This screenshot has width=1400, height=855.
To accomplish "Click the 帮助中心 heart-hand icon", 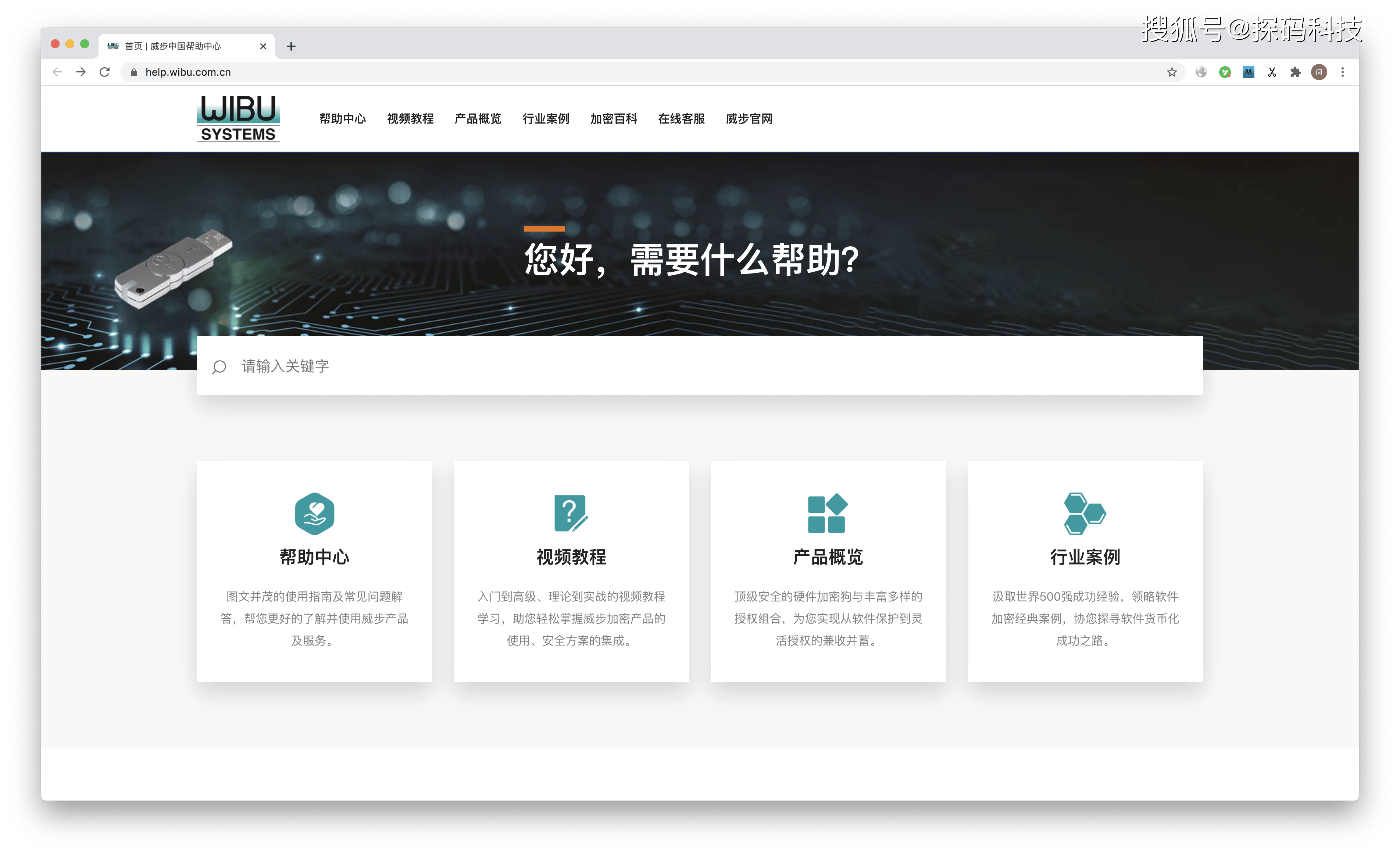I will pyautogui.click(x=314, y=514).
